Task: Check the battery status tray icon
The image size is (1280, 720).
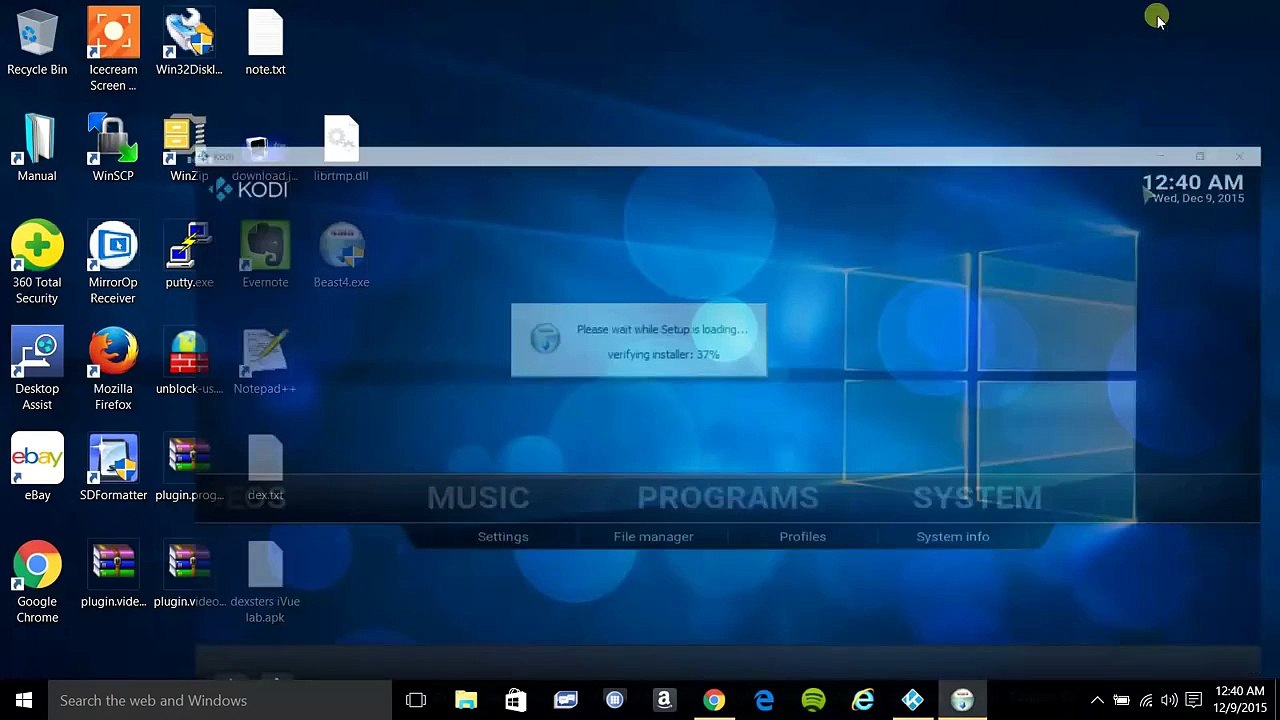Action: 1121,700
